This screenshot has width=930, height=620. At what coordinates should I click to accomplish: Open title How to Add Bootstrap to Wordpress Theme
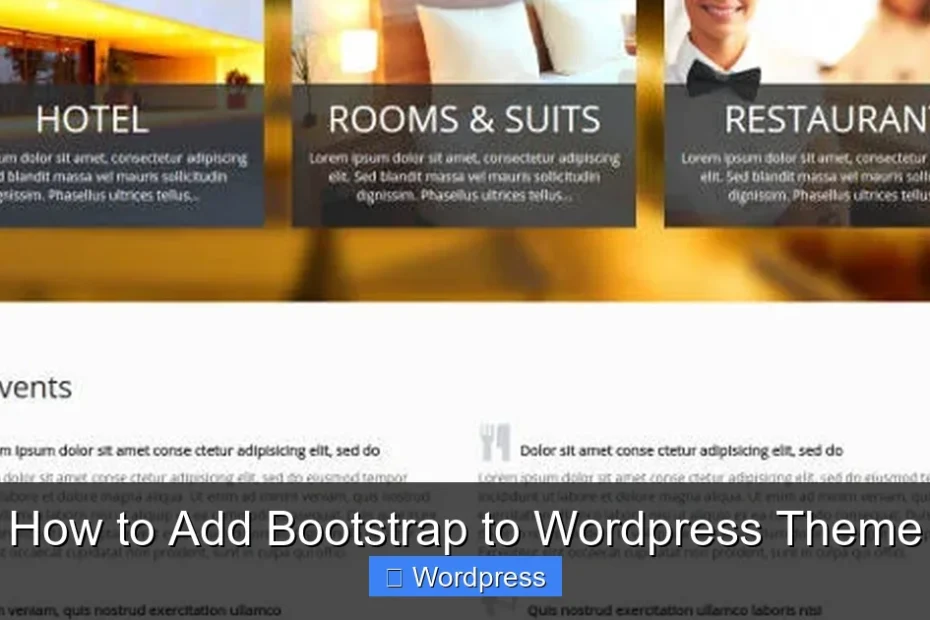click(x=465, y=528)
